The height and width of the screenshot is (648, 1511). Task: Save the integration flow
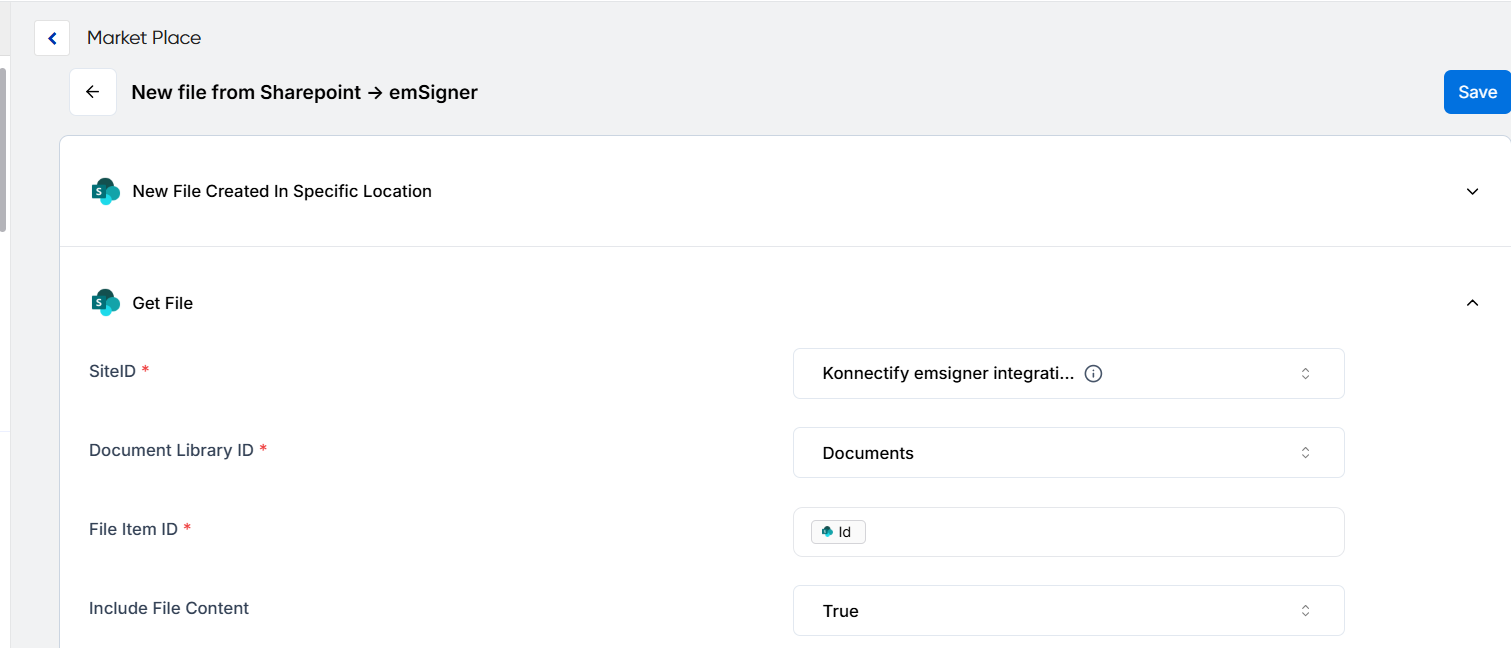pos(1476,92)
